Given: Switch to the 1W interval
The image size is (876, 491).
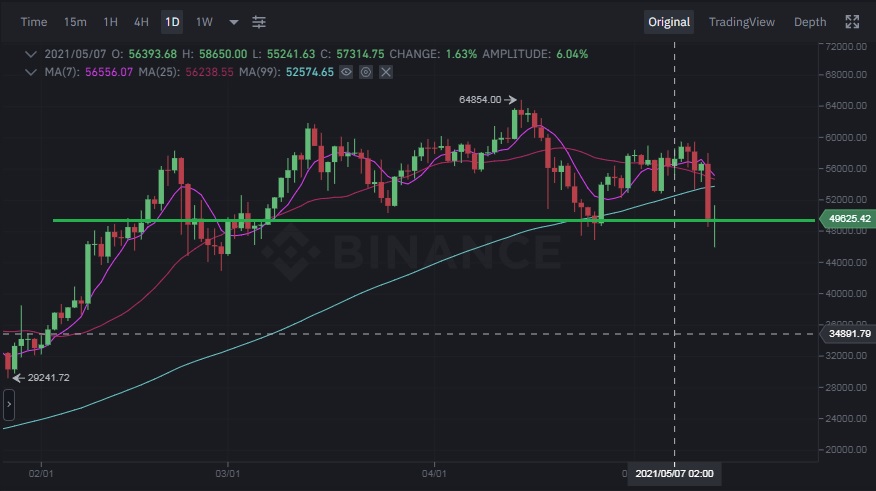Looking at the screenshot, I should point(204,22).
